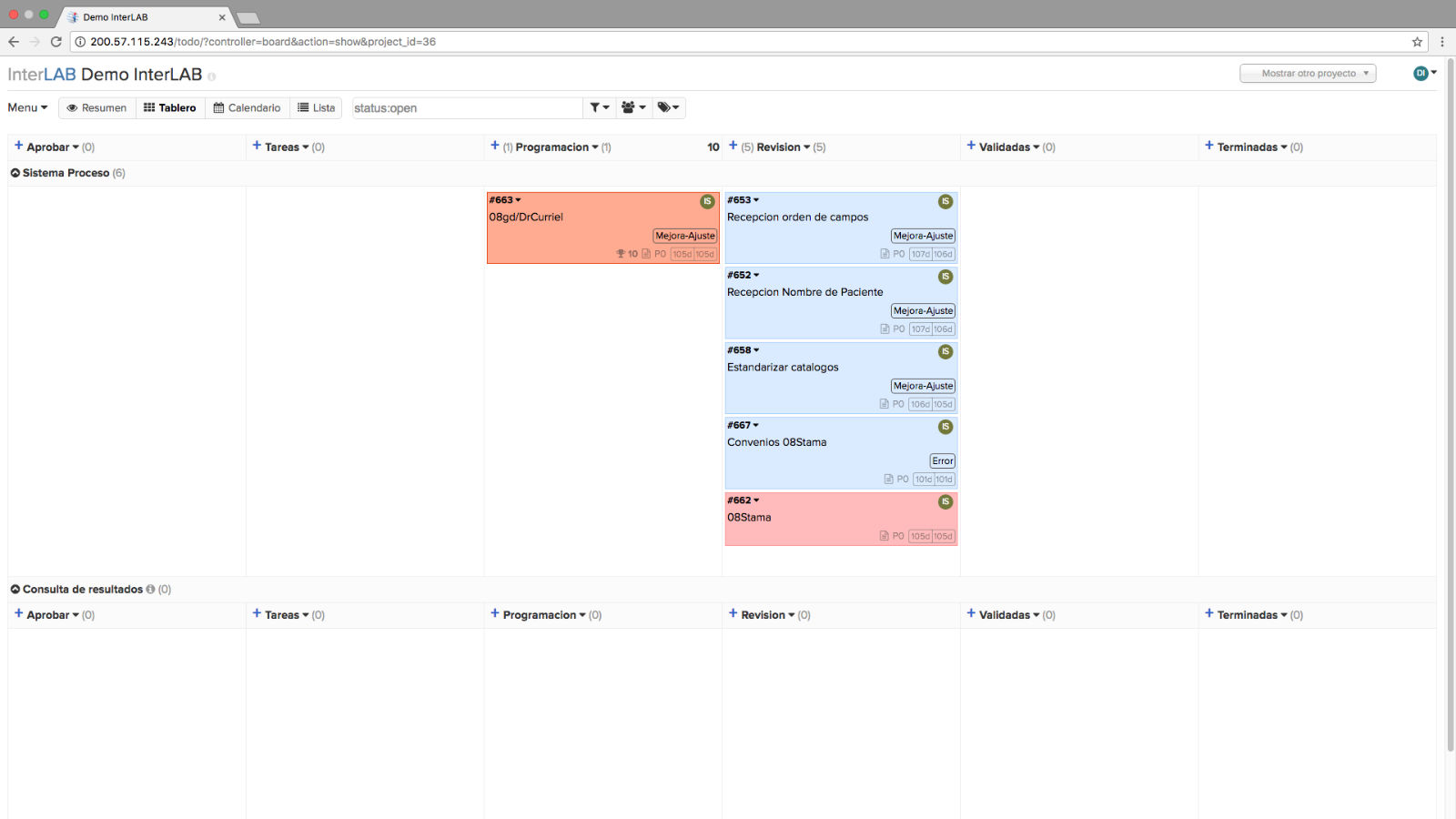Click the info icon next to Consulta de resultados
This screenshot has width=1456, height=819.
click(150, 589)
